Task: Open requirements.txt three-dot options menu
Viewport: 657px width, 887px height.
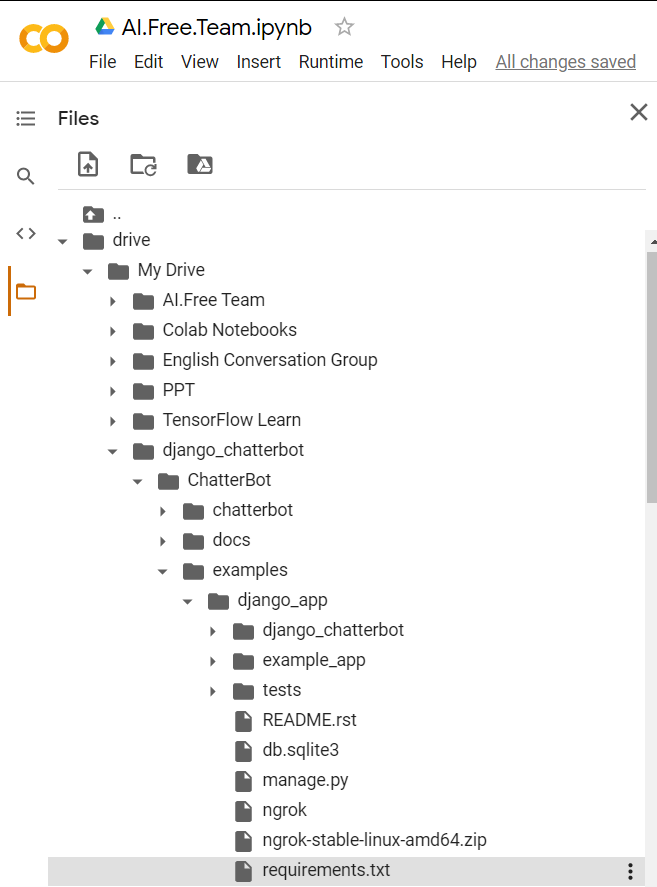Action: tap(630, 871)
